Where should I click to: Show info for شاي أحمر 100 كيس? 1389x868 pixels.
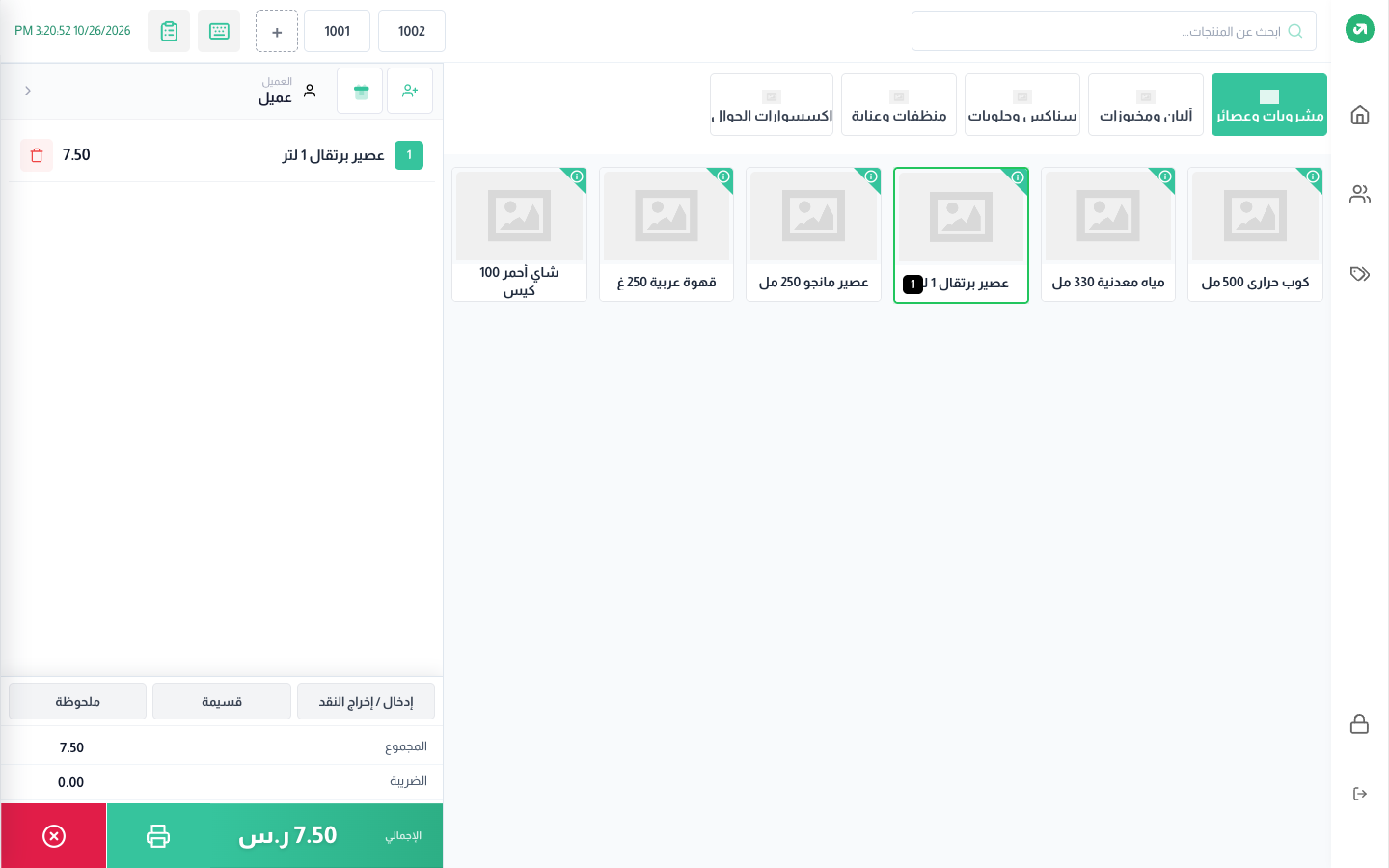coord(577,176)
